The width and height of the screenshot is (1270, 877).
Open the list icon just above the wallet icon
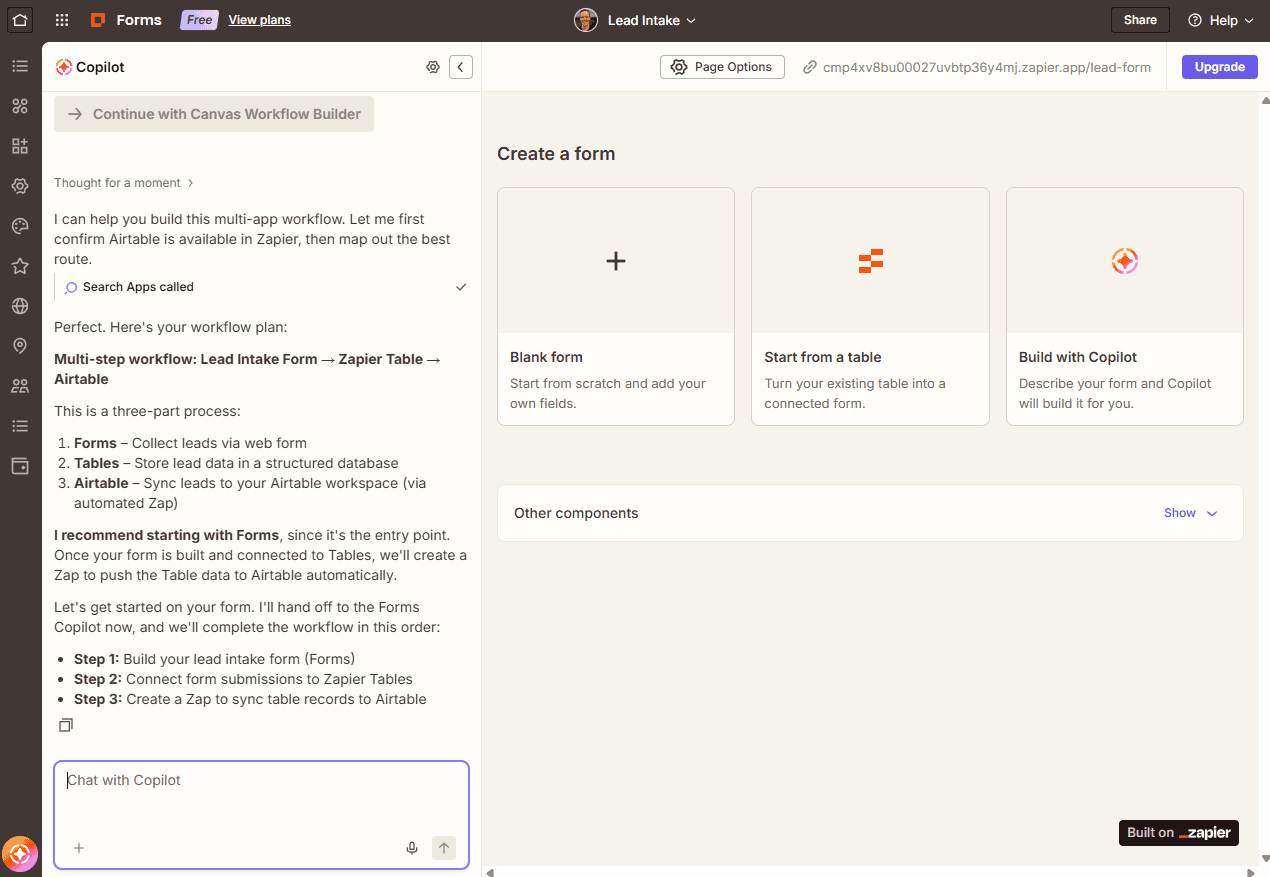(x=20, y=426)
